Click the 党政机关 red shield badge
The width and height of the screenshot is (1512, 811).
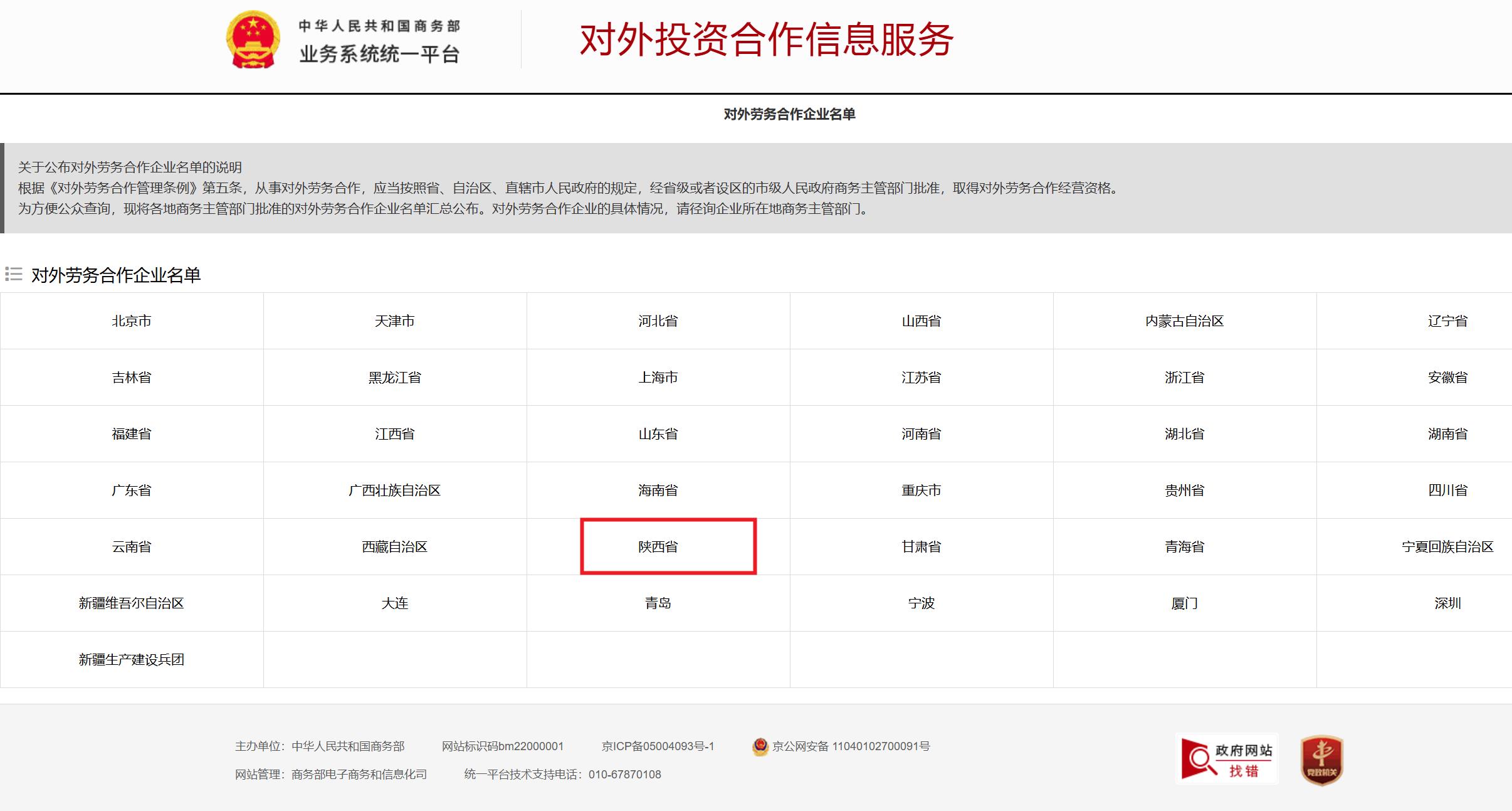tap(1321, 760)
